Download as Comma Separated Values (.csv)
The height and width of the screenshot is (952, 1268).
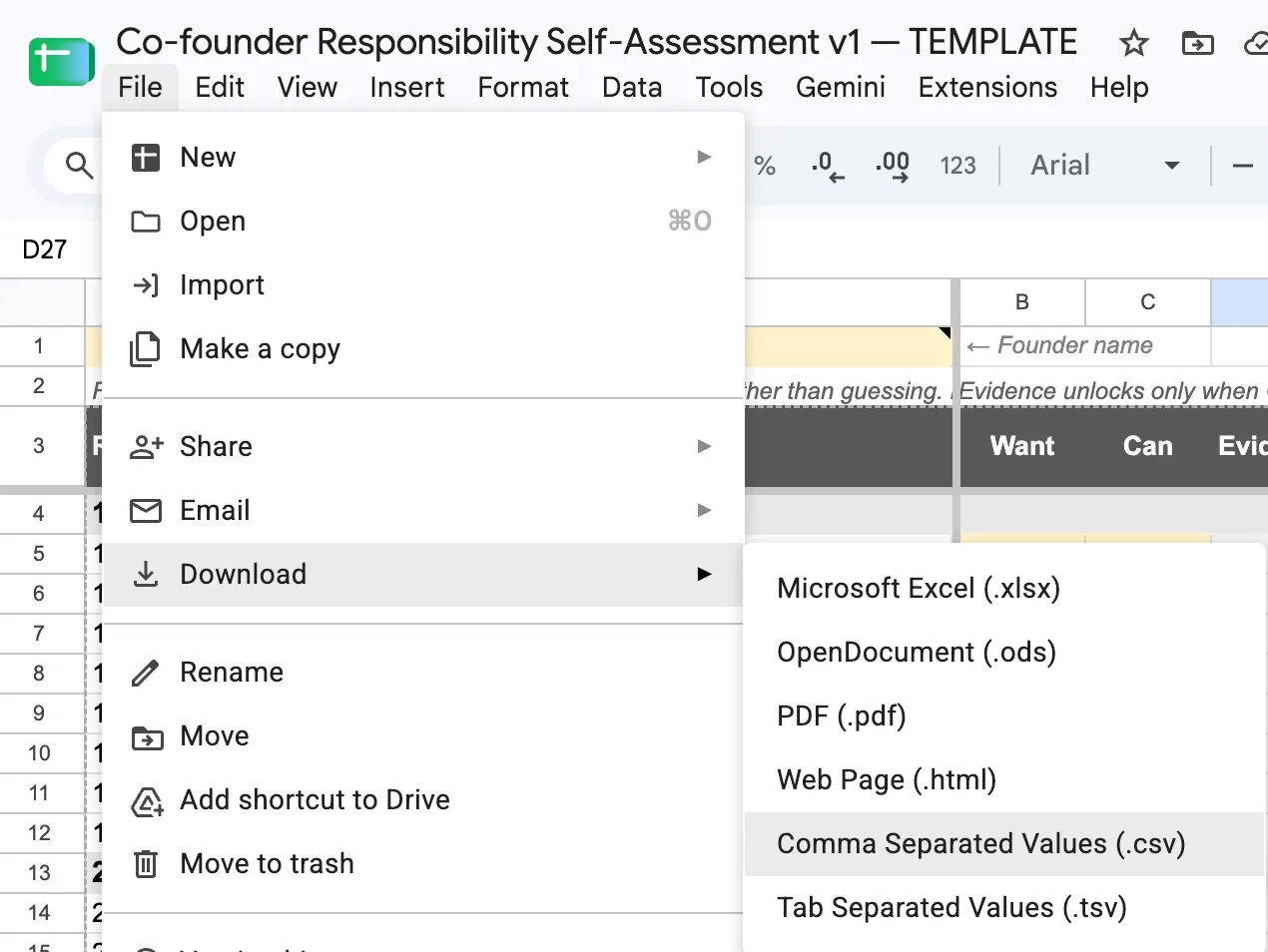[1004, 844]
